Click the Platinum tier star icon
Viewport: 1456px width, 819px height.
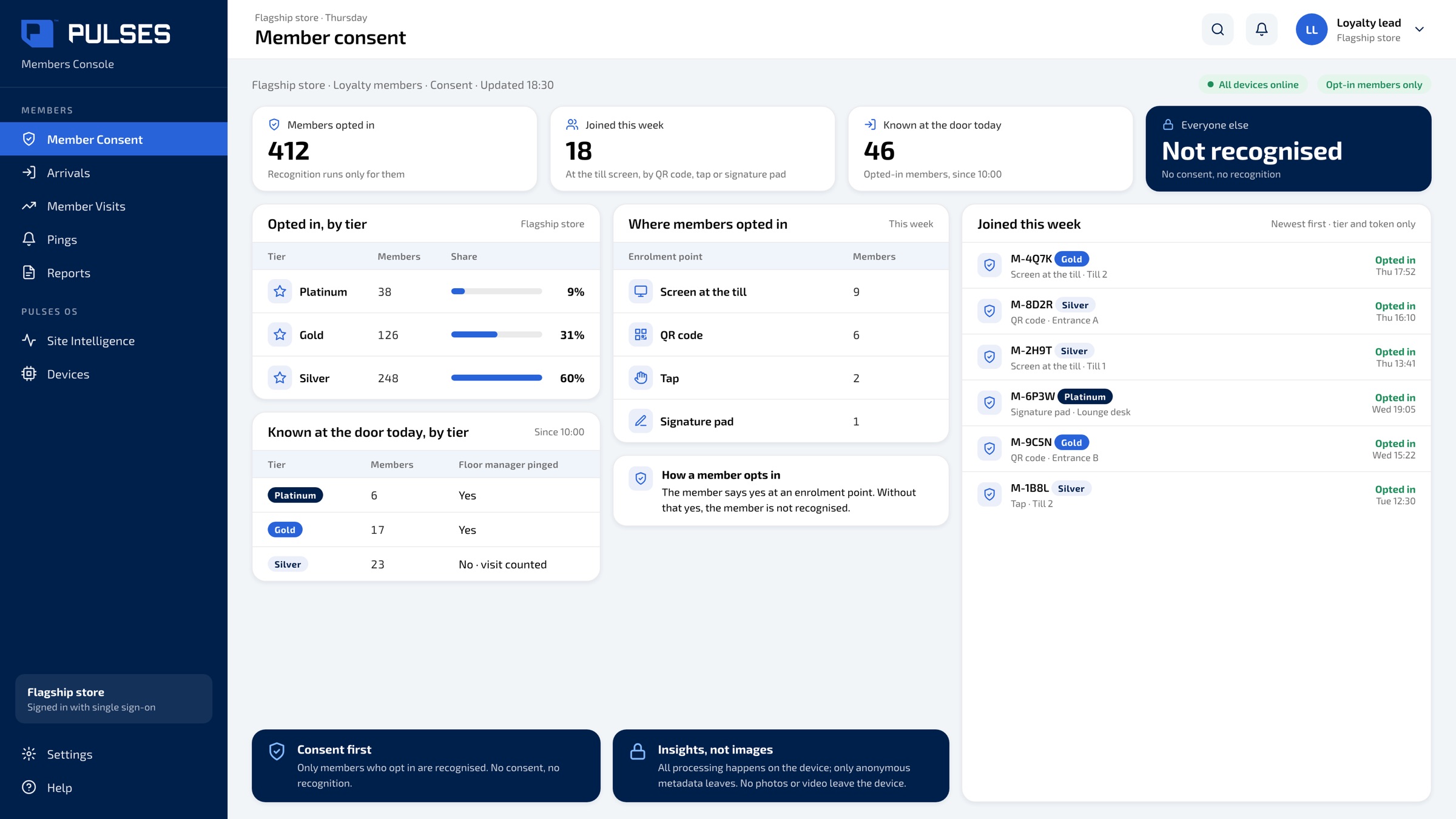point(280,291)
